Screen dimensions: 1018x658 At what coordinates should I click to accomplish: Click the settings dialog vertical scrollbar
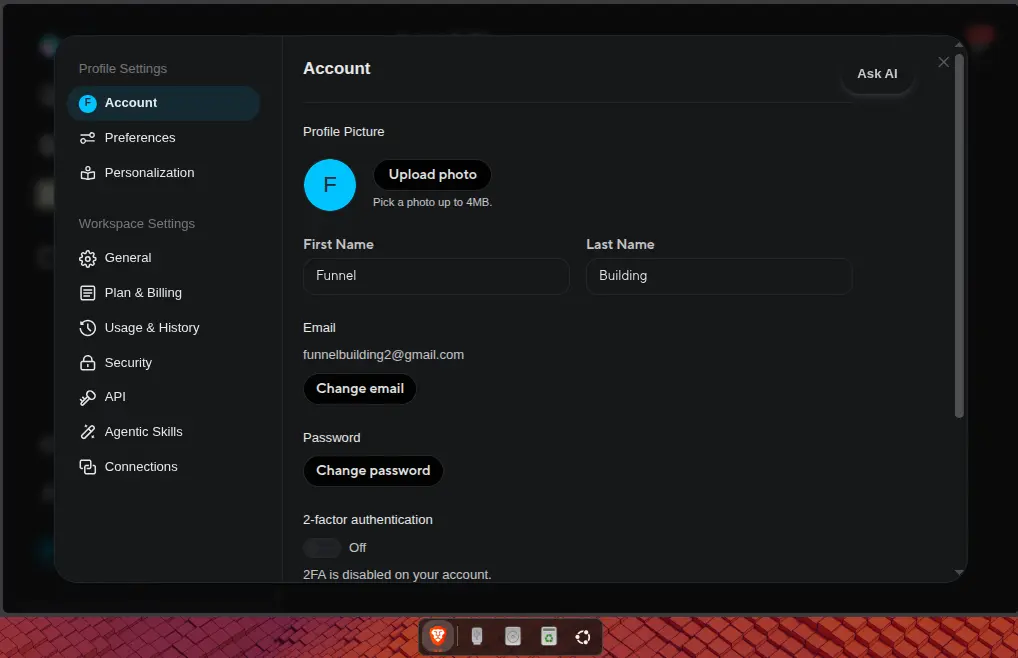(x=959, y=235)
